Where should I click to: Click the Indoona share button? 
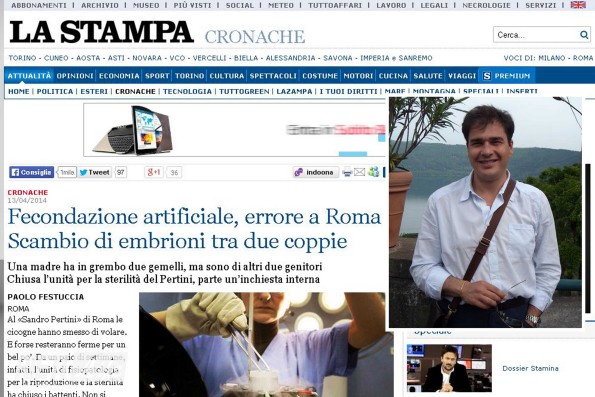click(x=315, y=172)
